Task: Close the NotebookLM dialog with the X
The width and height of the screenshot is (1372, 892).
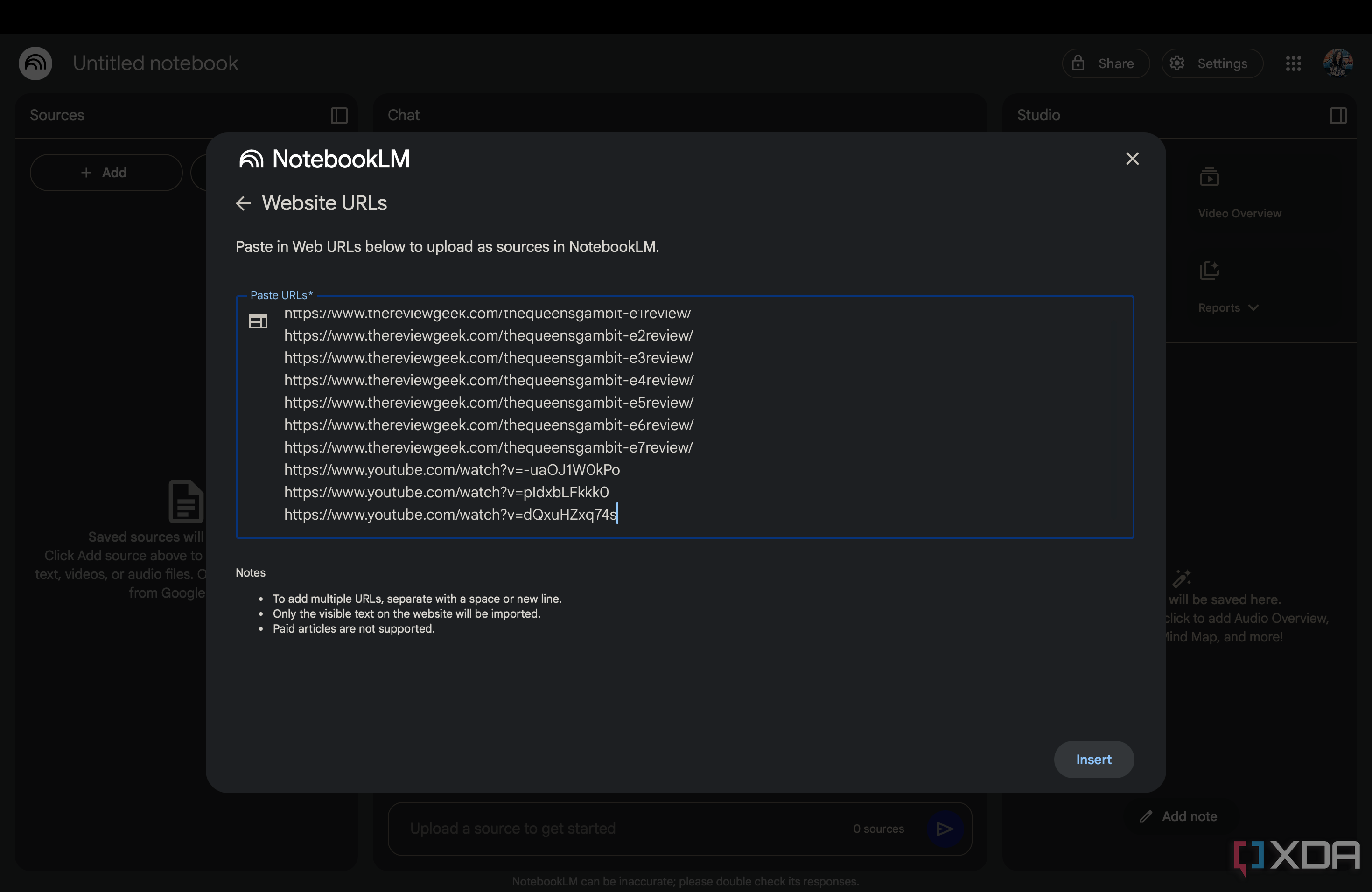Action: (x=1132, y=159)
